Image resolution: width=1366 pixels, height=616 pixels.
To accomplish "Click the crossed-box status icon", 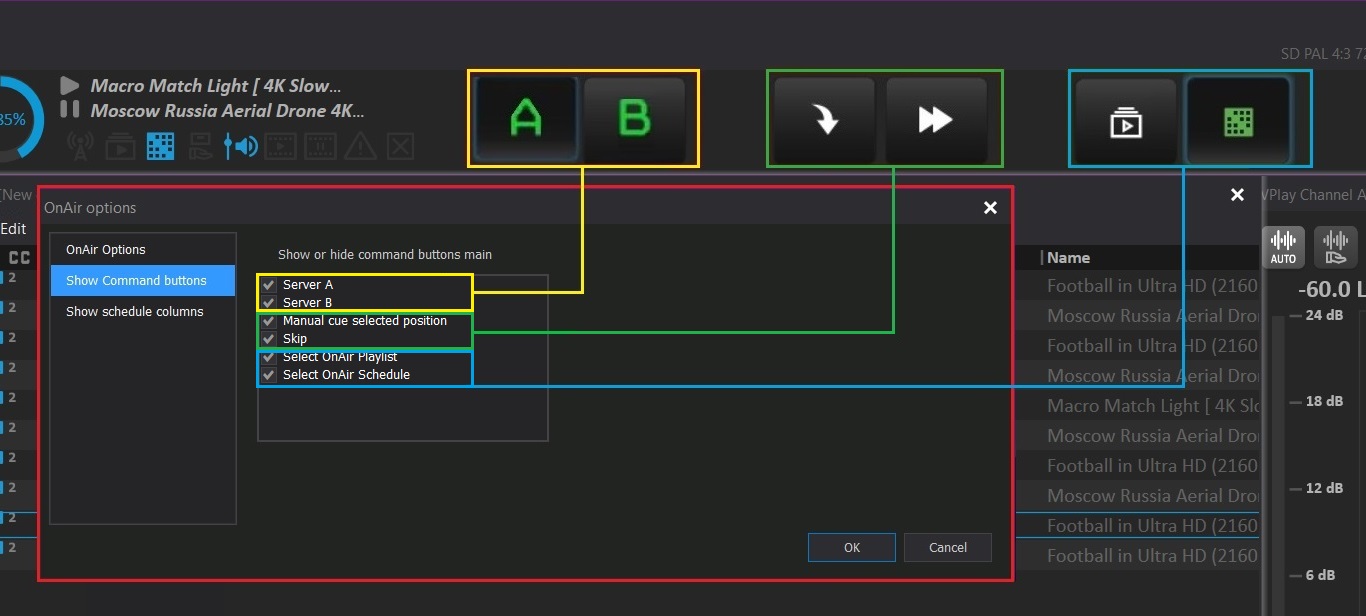I will pyautogui.click(x=400, y=147).
